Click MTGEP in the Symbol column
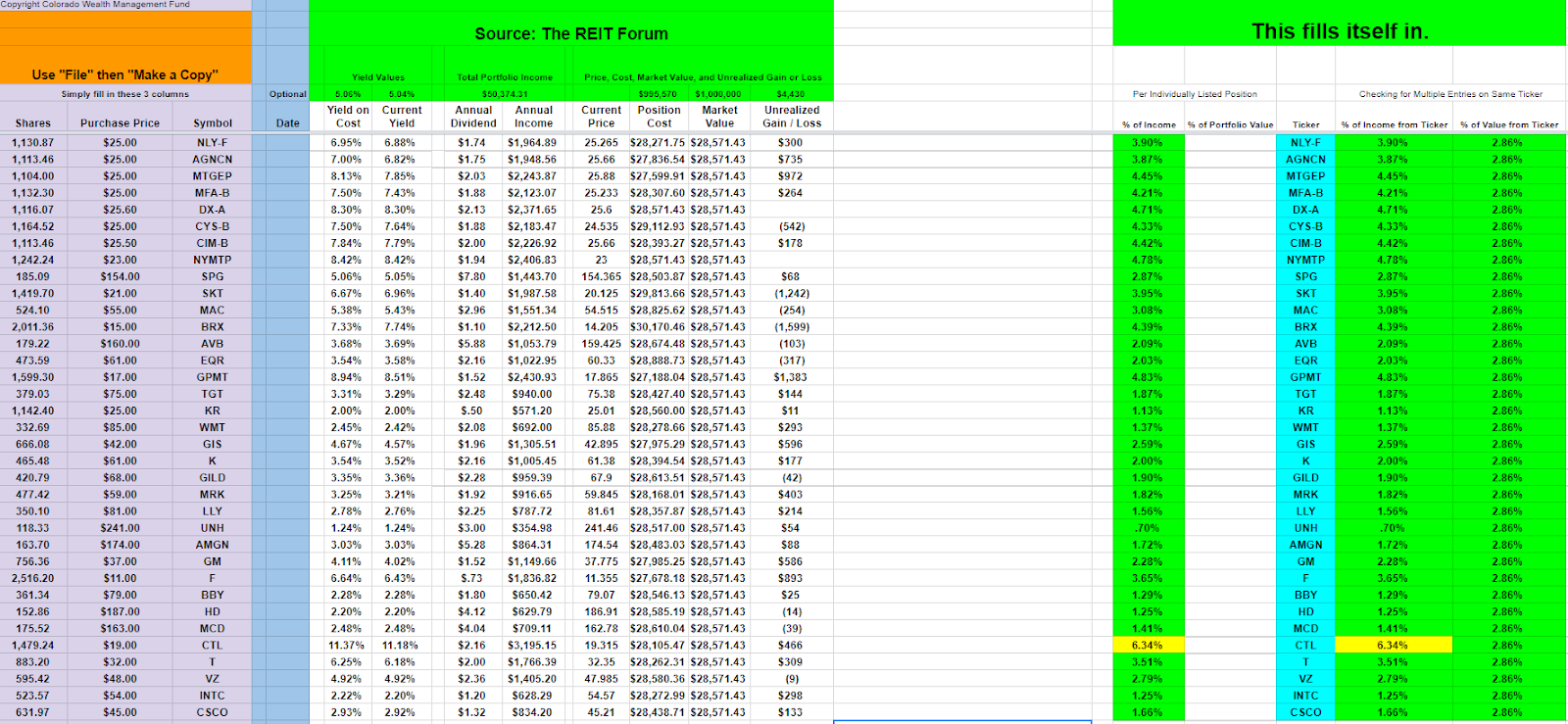 (213, 176)
